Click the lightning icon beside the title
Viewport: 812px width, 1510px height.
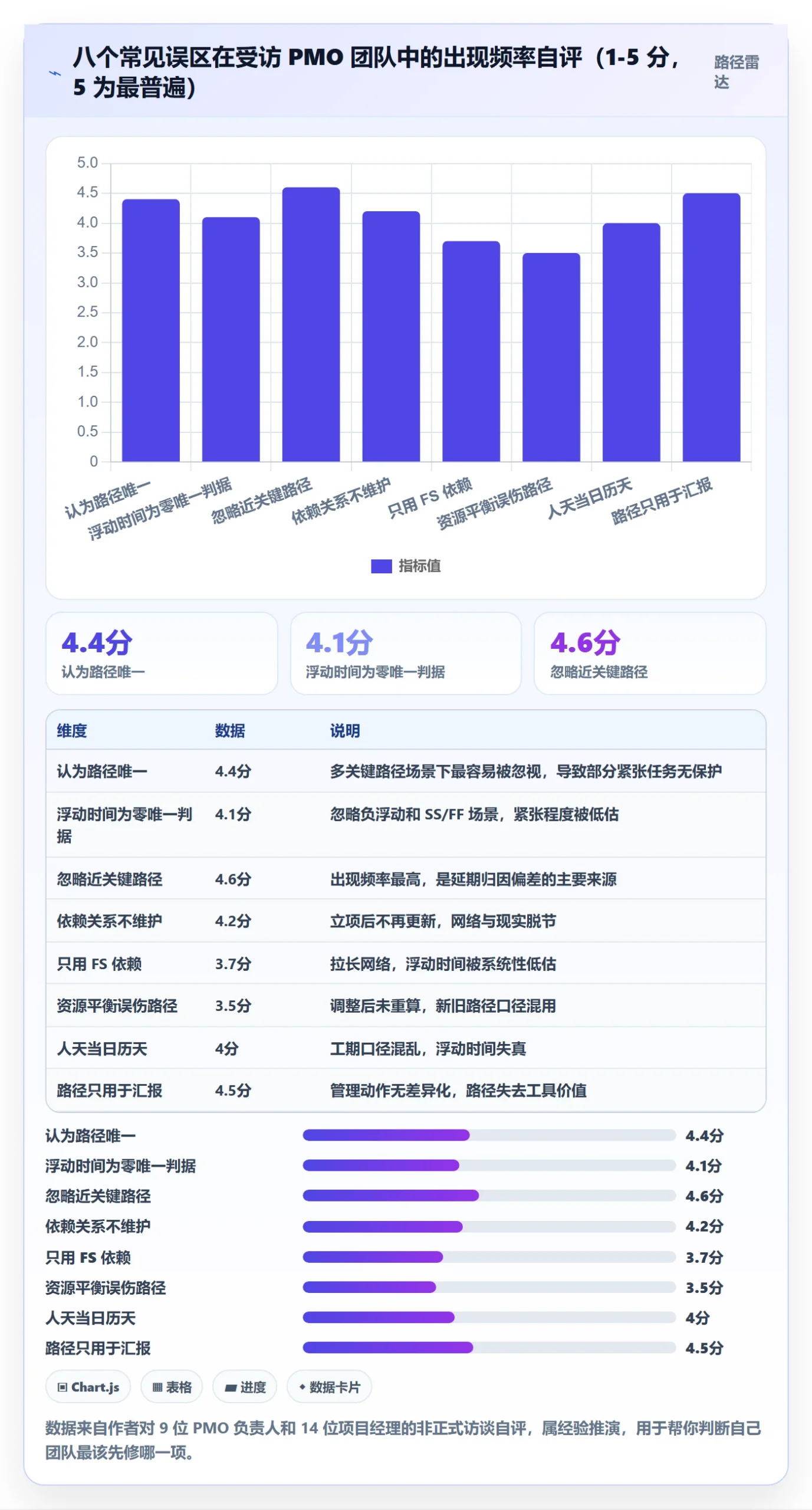54,73
